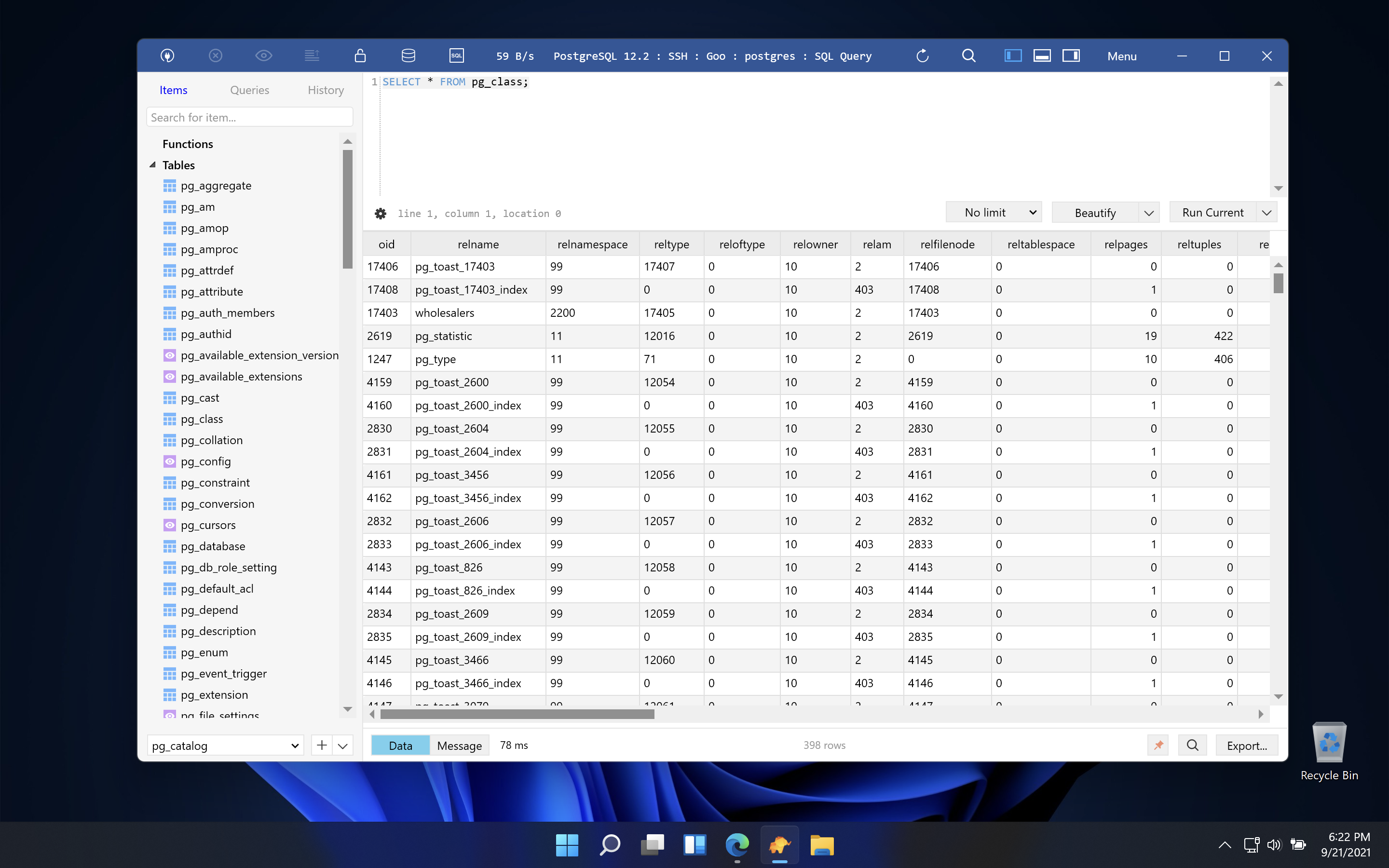Toggle the right panel visibility
This screenshot has width=1389, height=868.
click(1072, 55)
